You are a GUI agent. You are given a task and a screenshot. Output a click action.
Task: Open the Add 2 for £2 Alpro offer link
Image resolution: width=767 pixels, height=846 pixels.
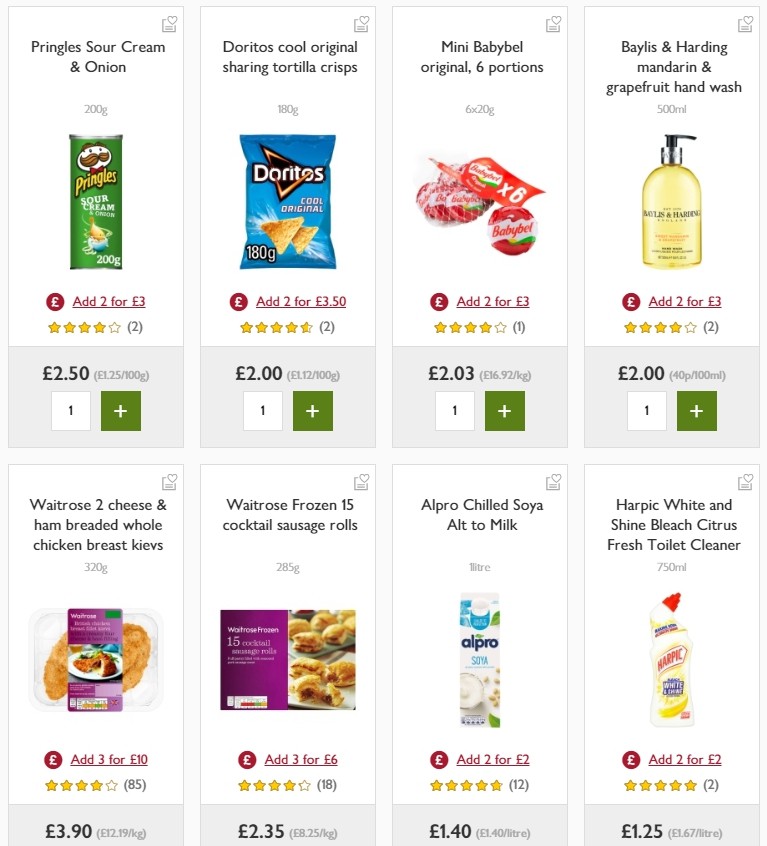492,759
